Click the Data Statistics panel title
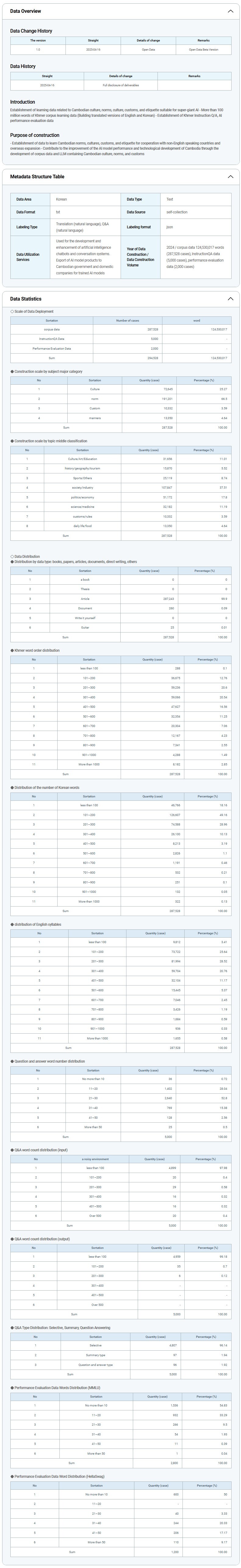 point(26,299)
